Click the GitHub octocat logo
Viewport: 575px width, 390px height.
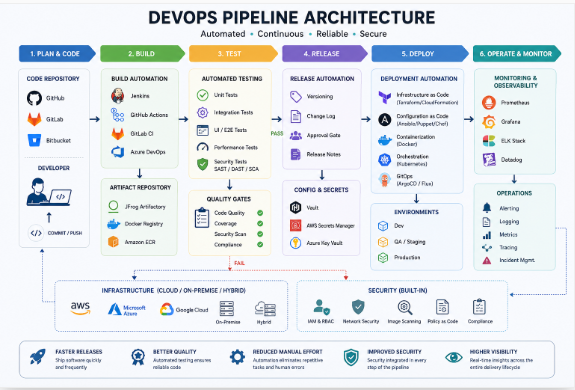tap(34, 98)
